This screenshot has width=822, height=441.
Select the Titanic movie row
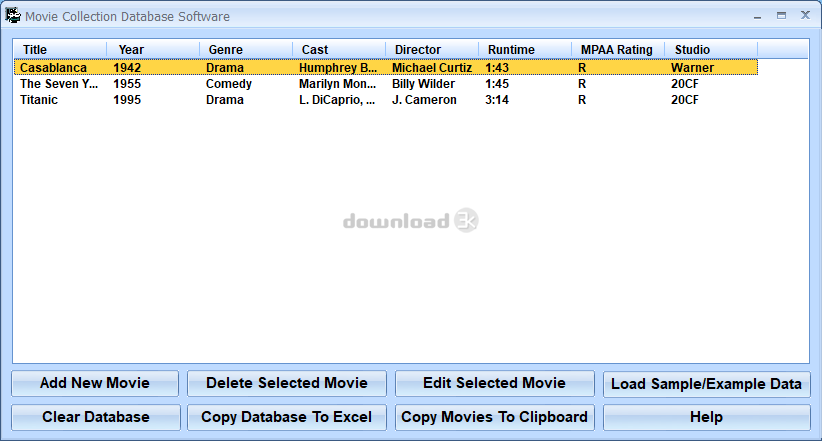[x=386, y=100]
